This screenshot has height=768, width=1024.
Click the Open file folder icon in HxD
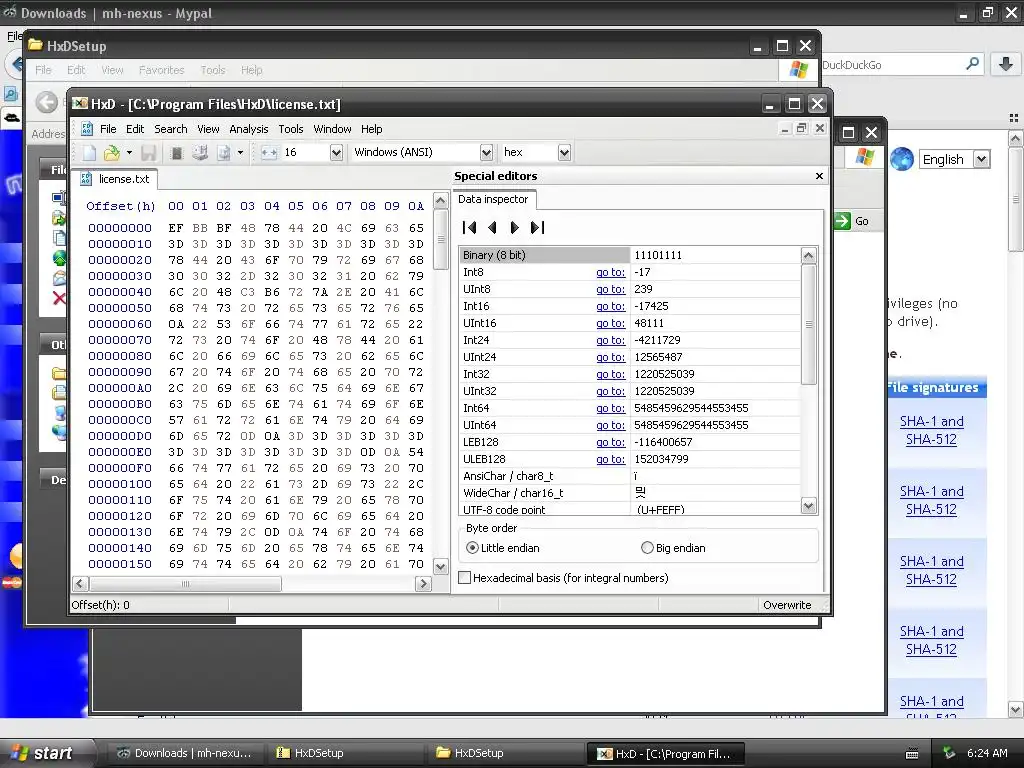[112, 153]
